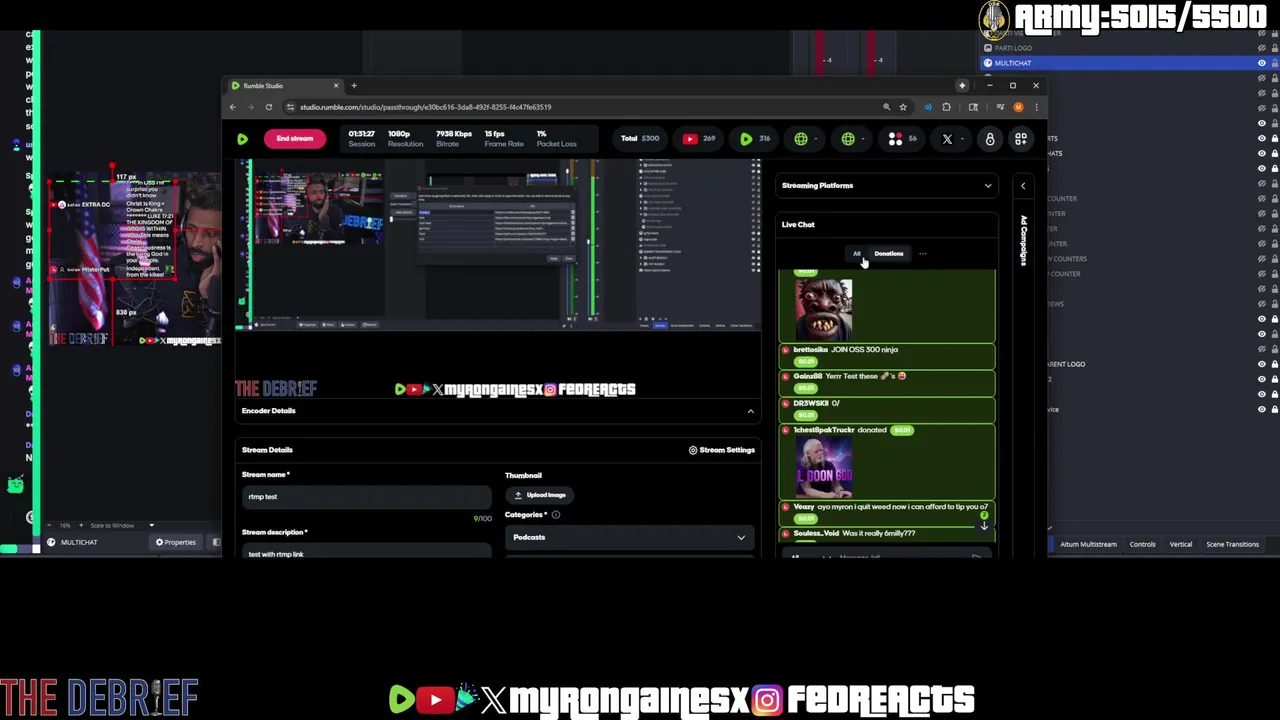
Task: Toggle eye on the 'V COUNTERS' OBS row
Action: [1261, 259]
